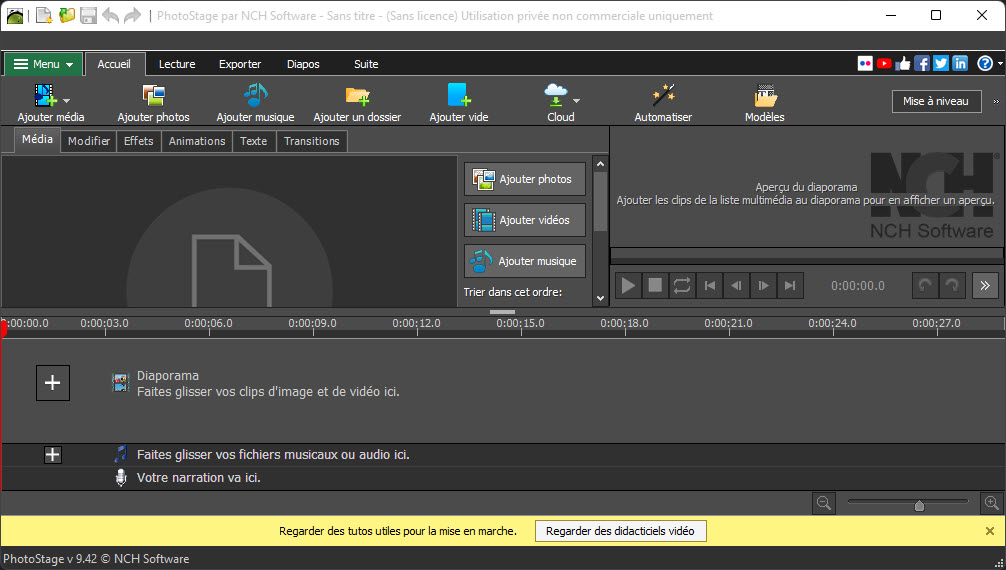Click Regarder des didacticiels vidéo button
Viewport: 1006px width, 570px height.
tap(620, 531)
